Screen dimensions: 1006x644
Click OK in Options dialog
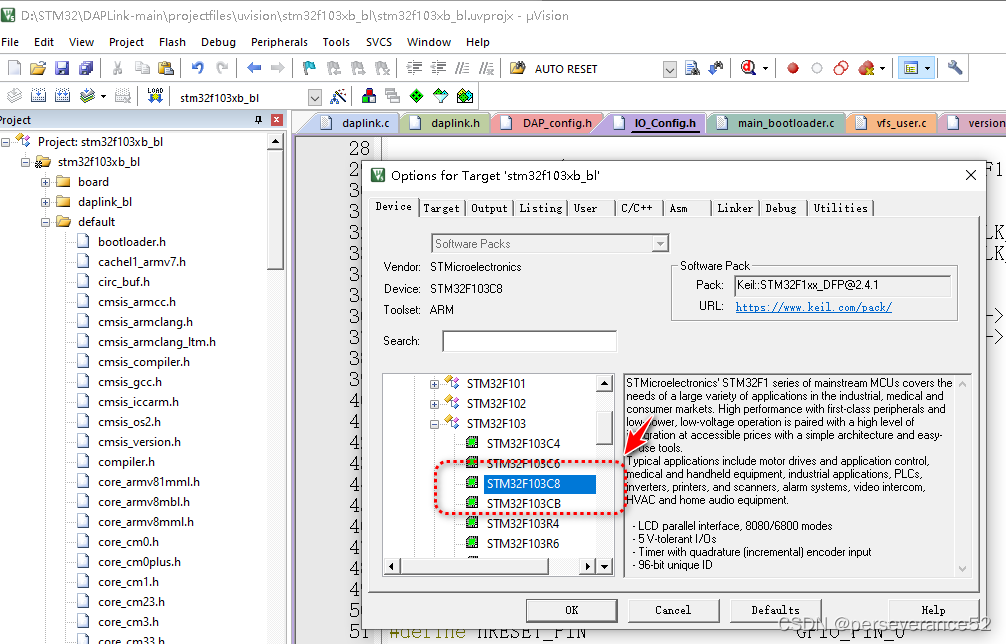(x=572, y=610)
